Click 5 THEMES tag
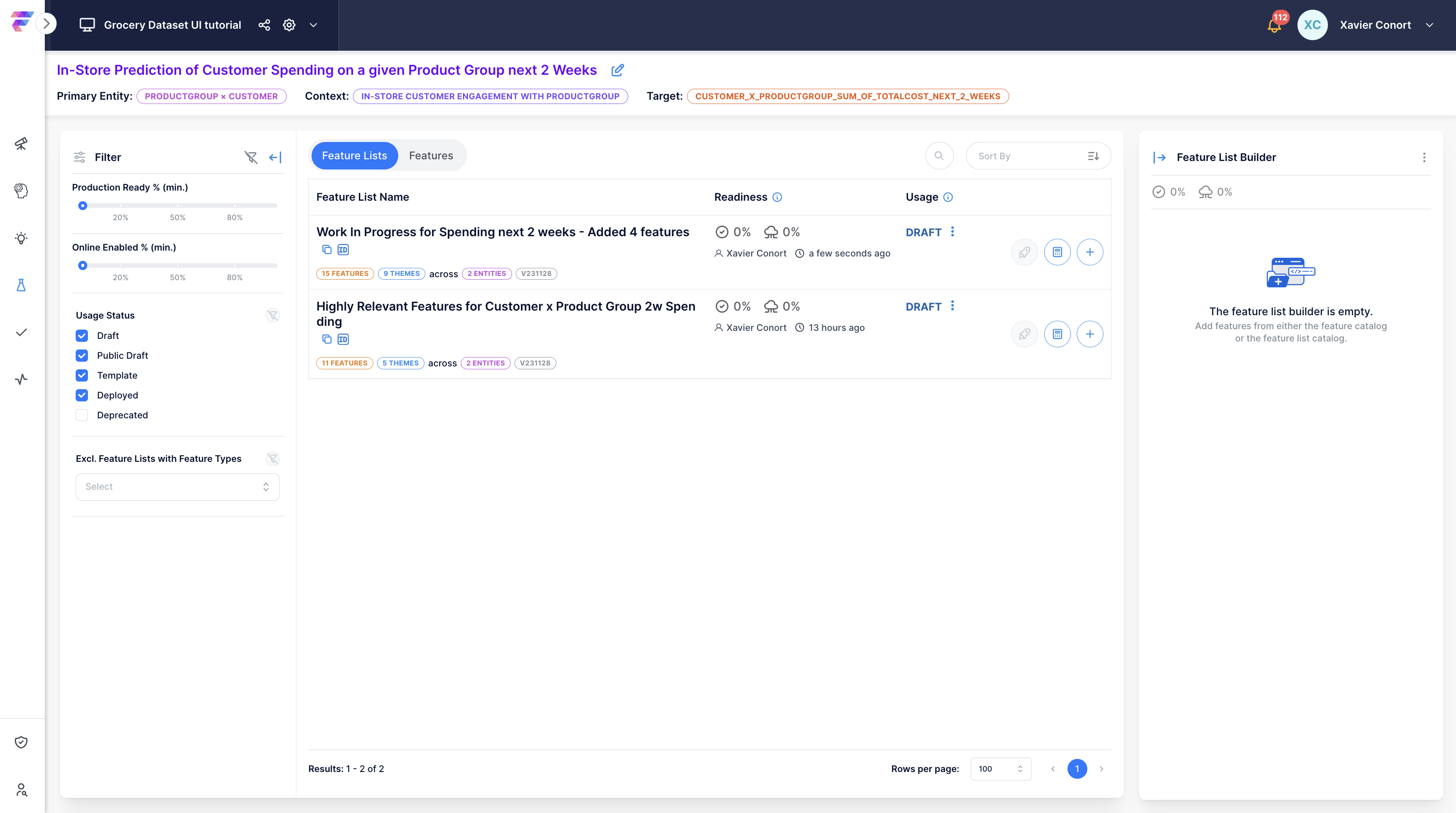 [x=400, y=363]
